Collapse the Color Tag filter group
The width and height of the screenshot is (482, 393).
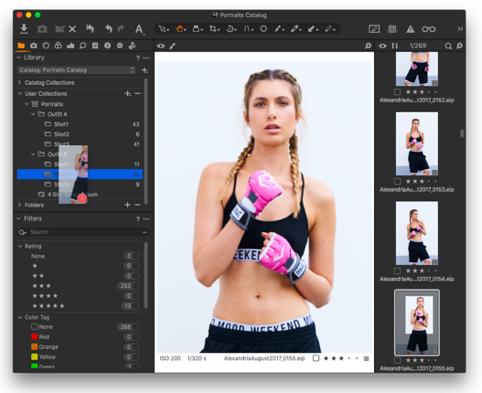coord(20,317)
